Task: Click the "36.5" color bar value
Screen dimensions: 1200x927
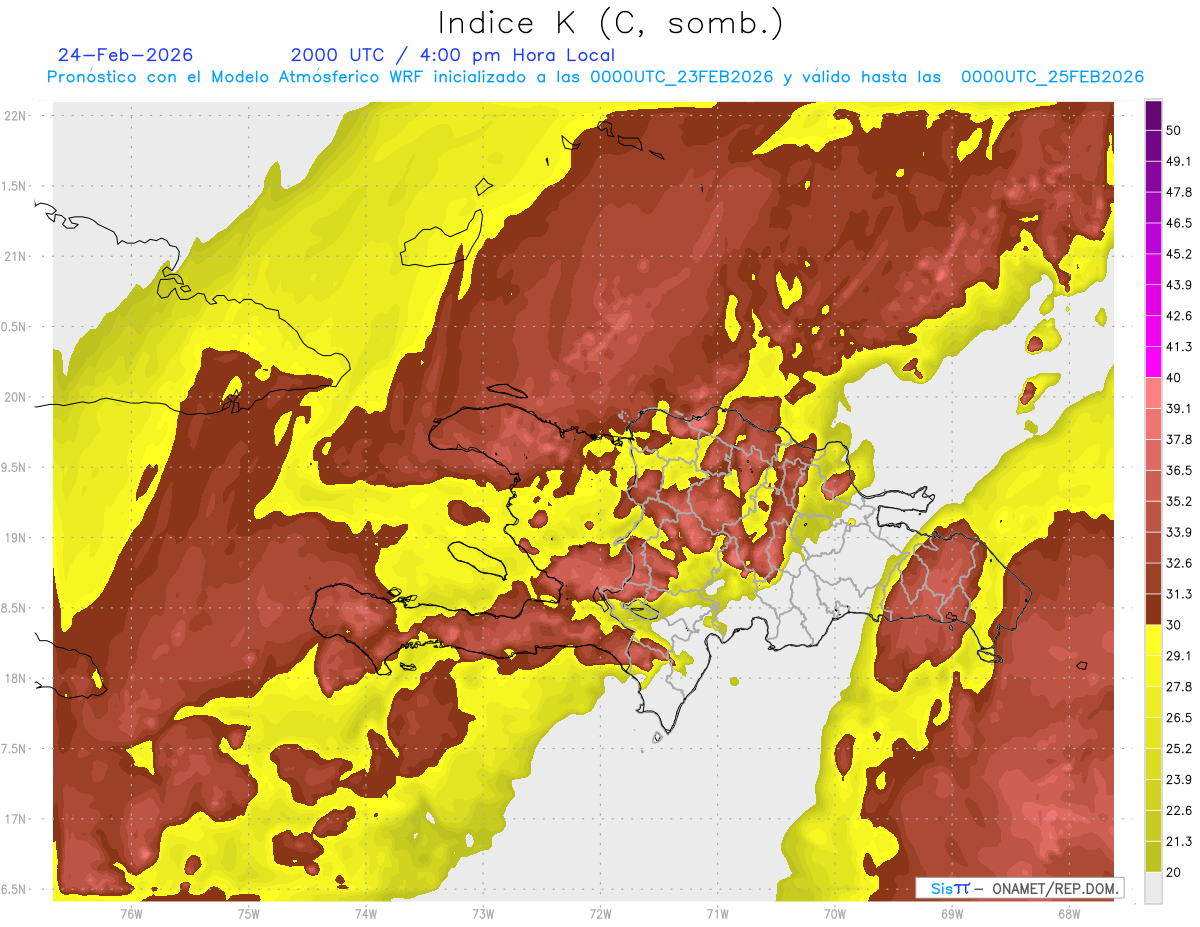Action: click(1178, 470)
